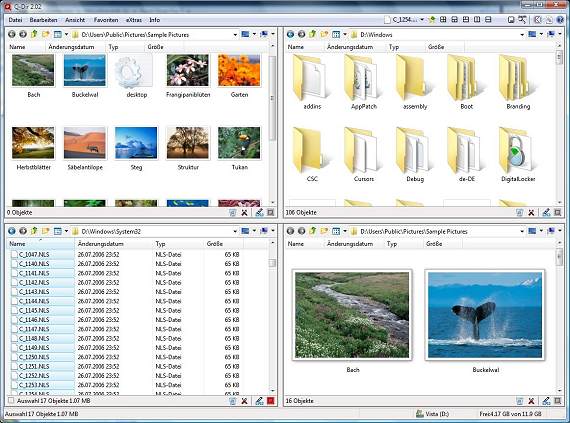Click copy icon in System32 pane status bar
Viewport: 570px width, 423px height.
point(233,401)
